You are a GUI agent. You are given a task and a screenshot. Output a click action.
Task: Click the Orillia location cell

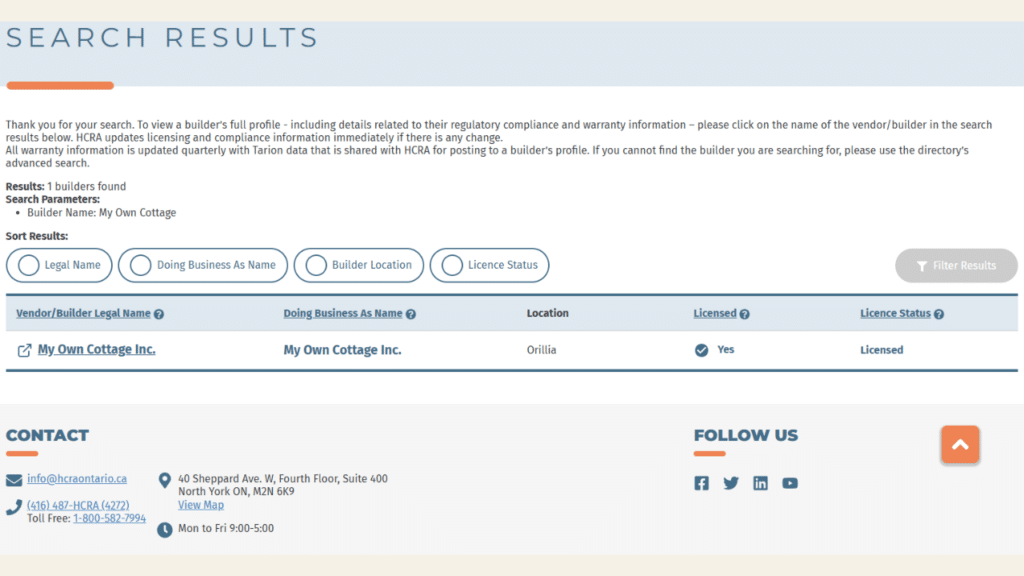pyautogui.click(x=541, y=350)
